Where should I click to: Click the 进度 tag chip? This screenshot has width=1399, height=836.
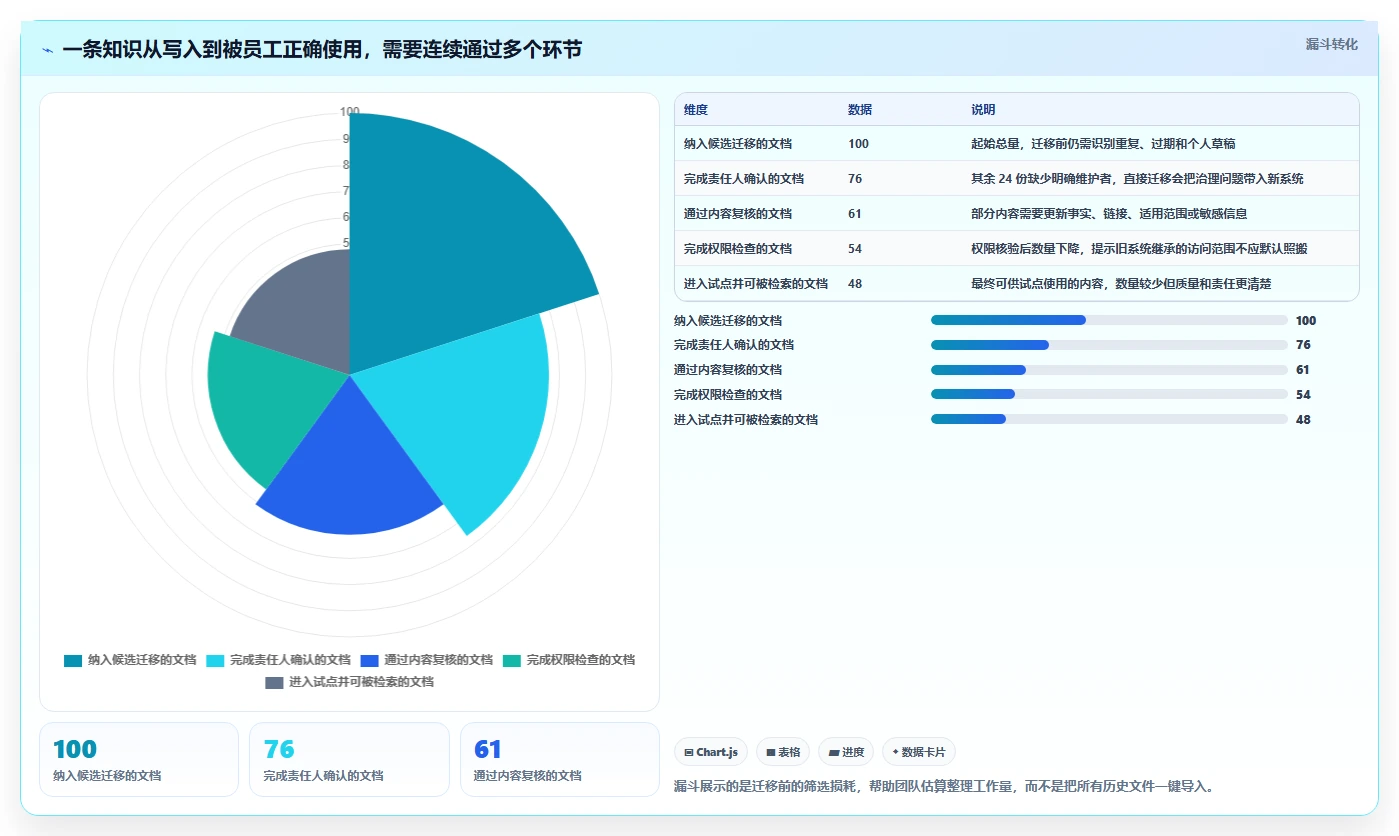pos(846,752)
